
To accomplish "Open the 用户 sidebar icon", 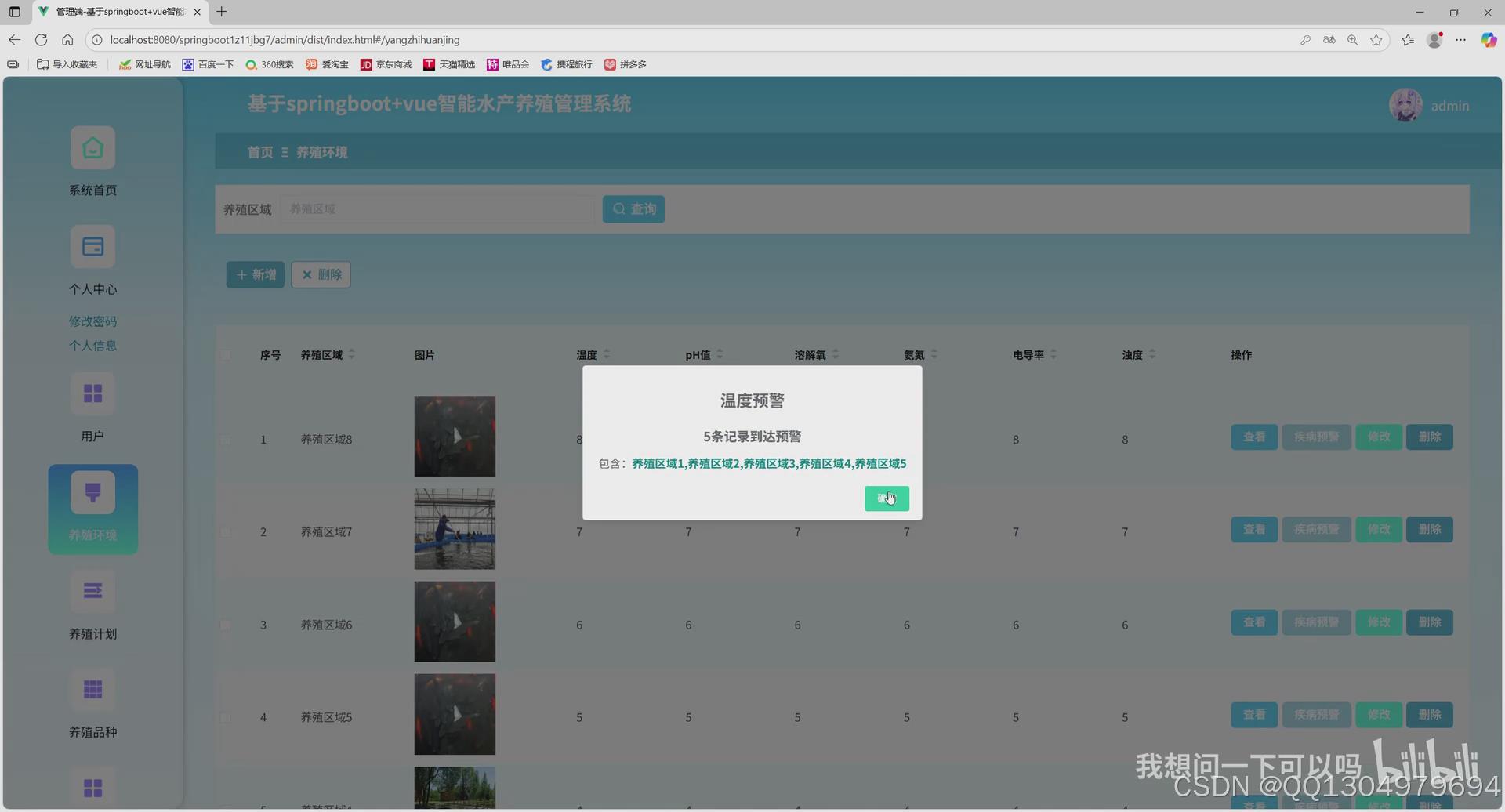I will click(92, 393).
